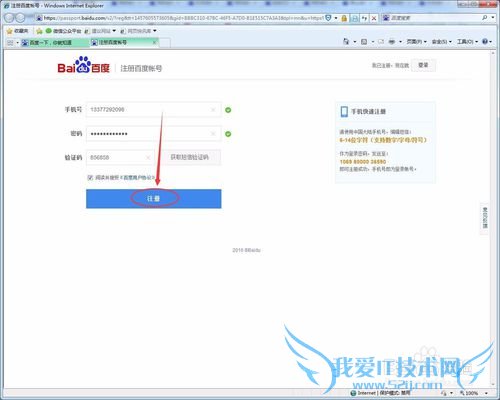Toggle the 阅读并接受 agreement checkbox

90,178
